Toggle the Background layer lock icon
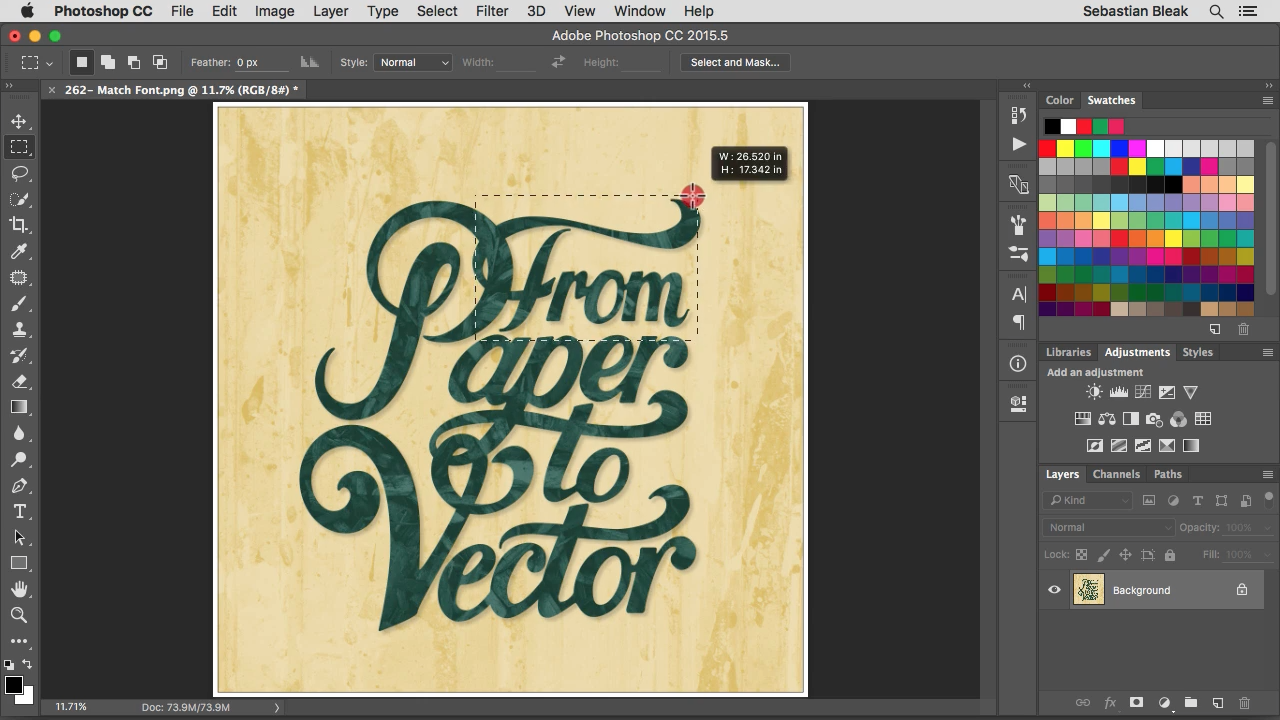The image size is (1280, 720). (1241, 590)
